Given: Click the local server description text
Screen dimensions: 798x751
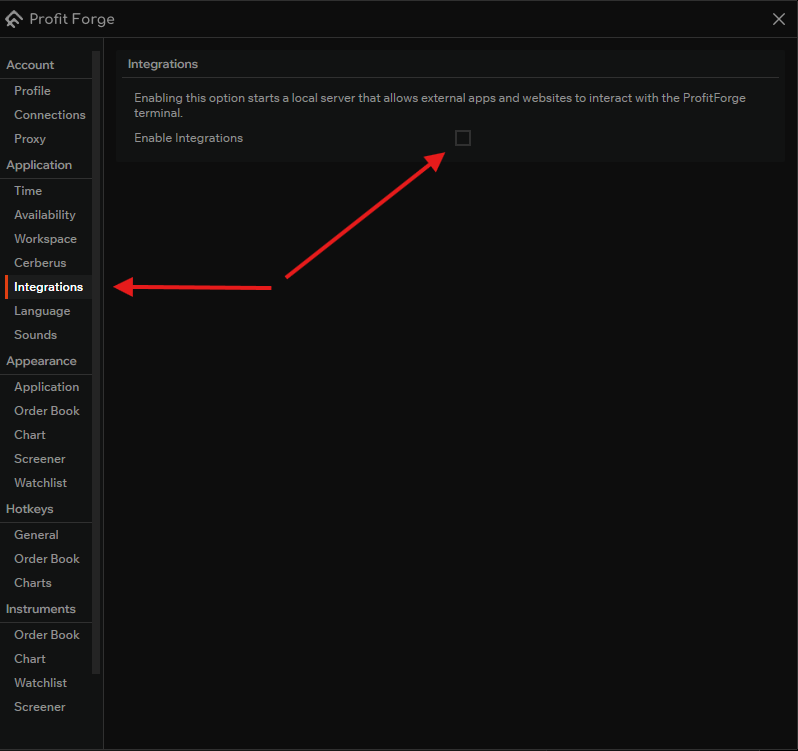Looking at the screenshot, I should [440, 105].
